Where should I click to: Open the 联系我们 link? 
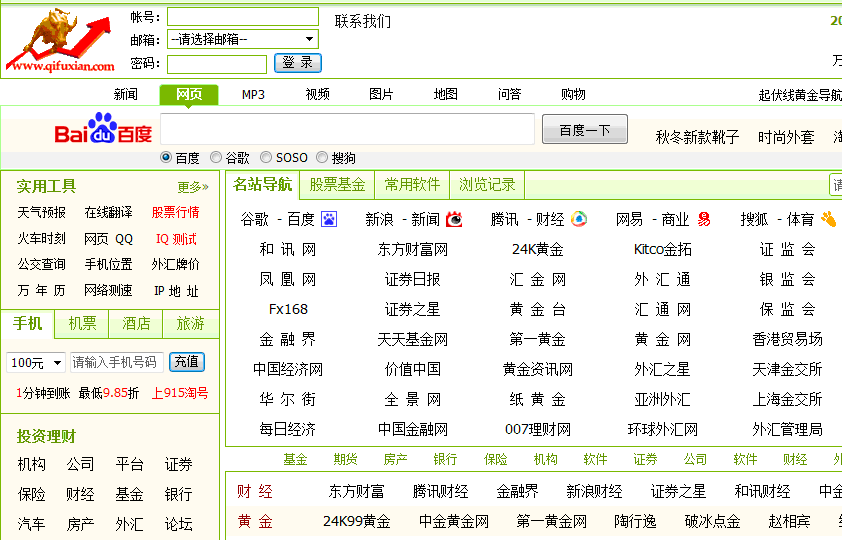point(362,21)
